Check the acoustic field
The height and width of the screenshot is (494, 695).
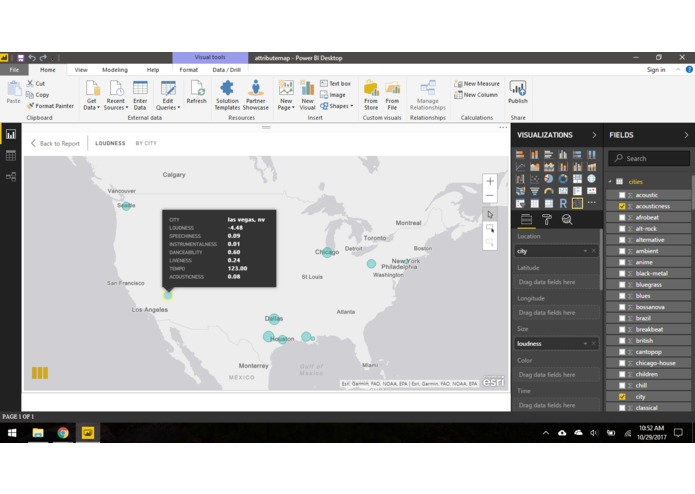tap(622, 195)
